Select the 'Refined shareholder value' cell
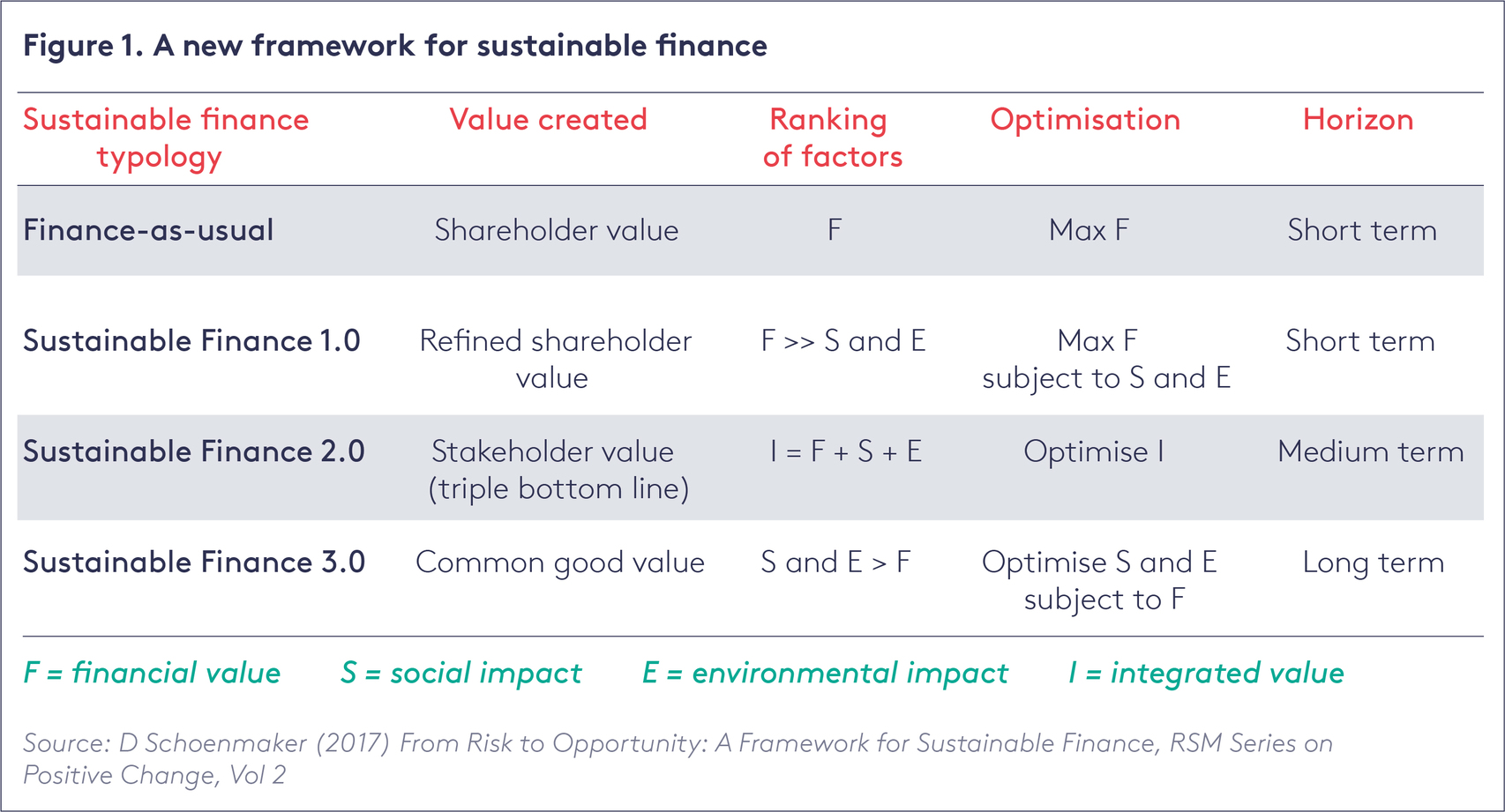1505x812 pixels. [555, 359]
